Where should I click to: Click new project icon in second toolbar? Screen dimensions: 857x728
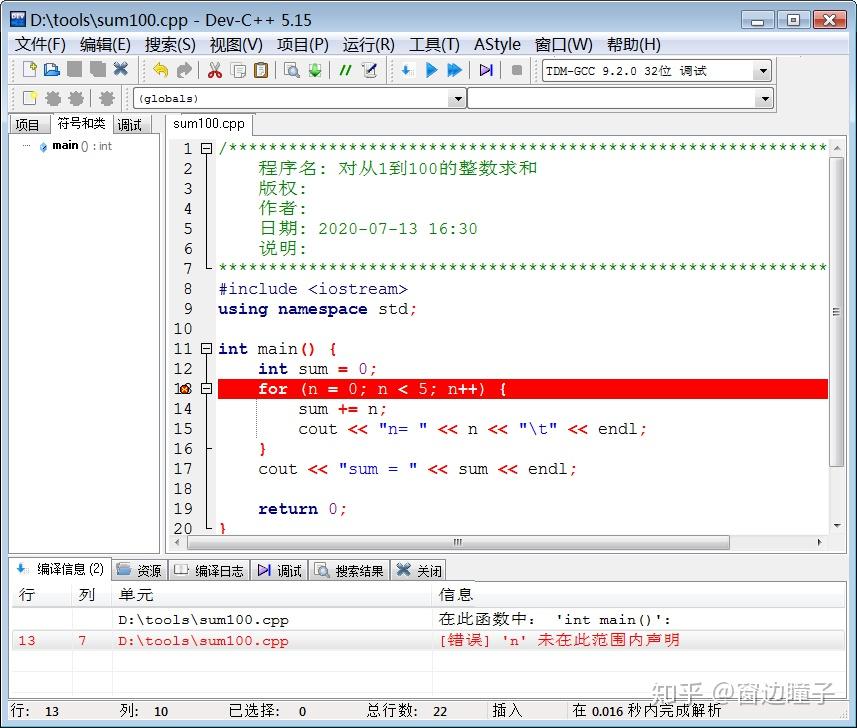30,98
